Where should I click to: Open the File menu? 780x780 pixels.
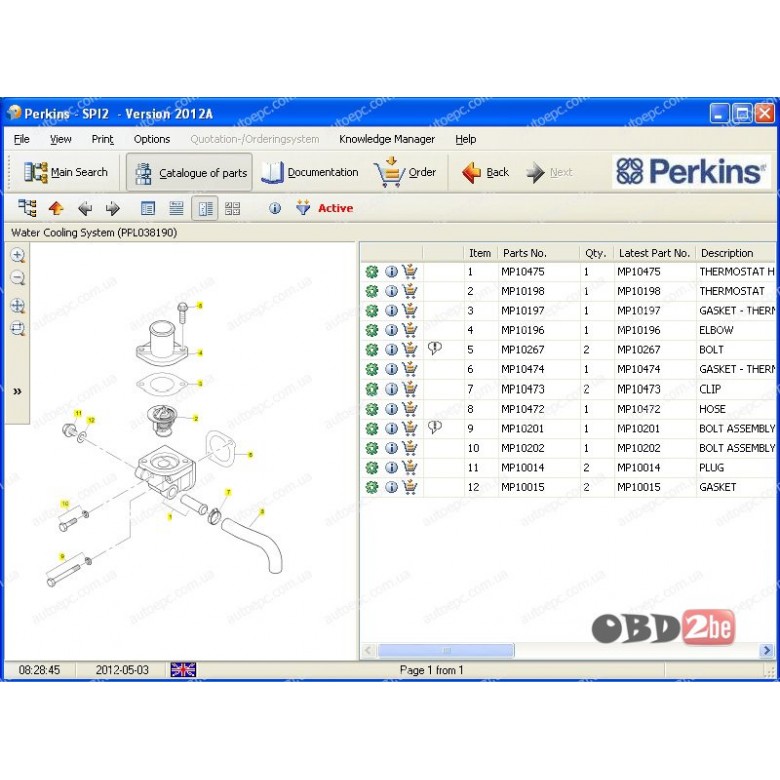pyautogui.click(x=21, y=139)
